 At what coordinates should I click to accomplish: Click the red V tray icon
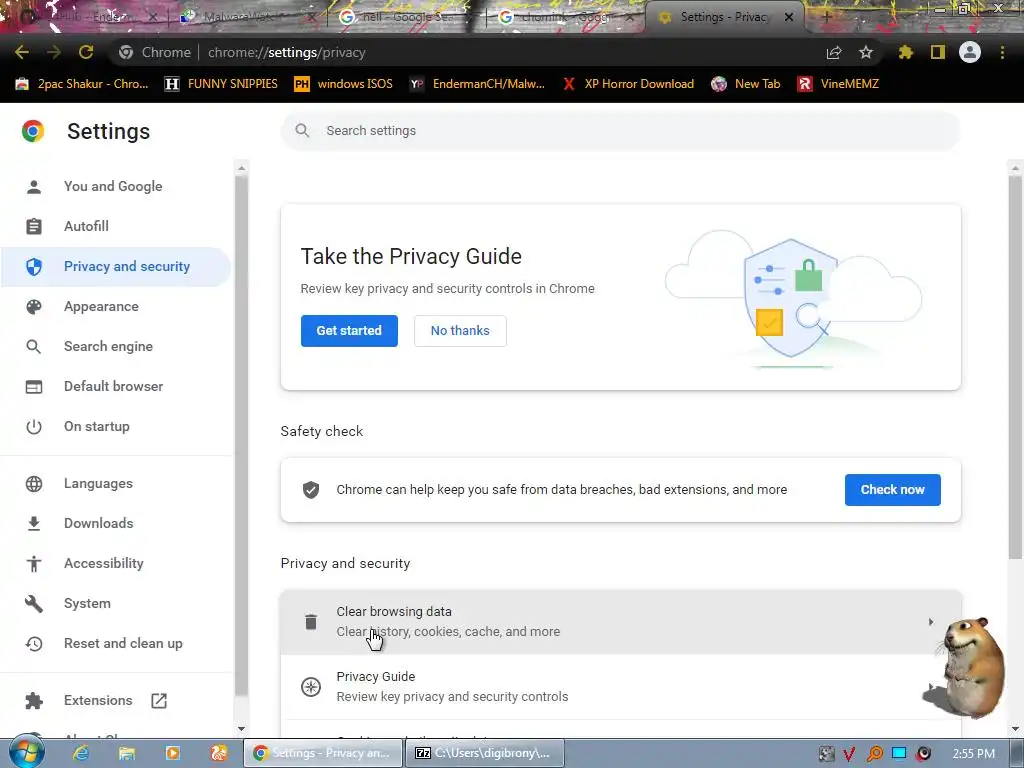(850, 754)
